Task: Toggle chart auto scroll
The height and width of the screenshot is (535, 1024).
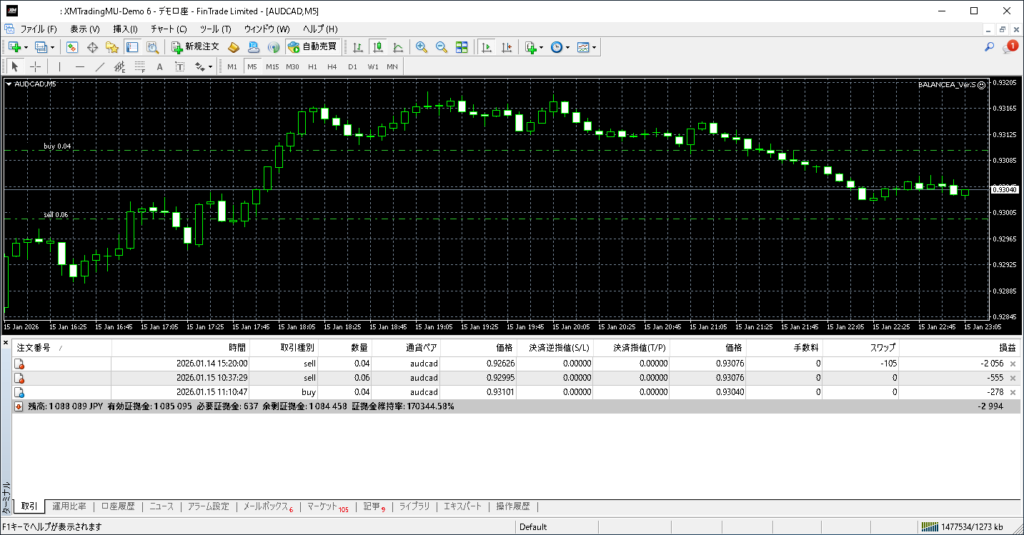Action: pos(486,47)
